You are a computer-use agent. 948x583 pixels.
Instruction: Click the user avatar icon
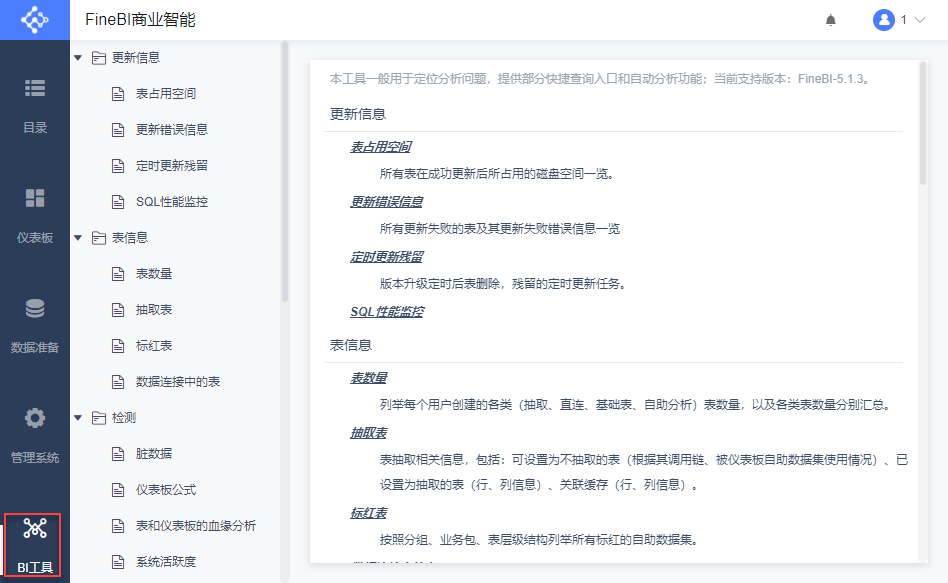(x=883, y=20)
